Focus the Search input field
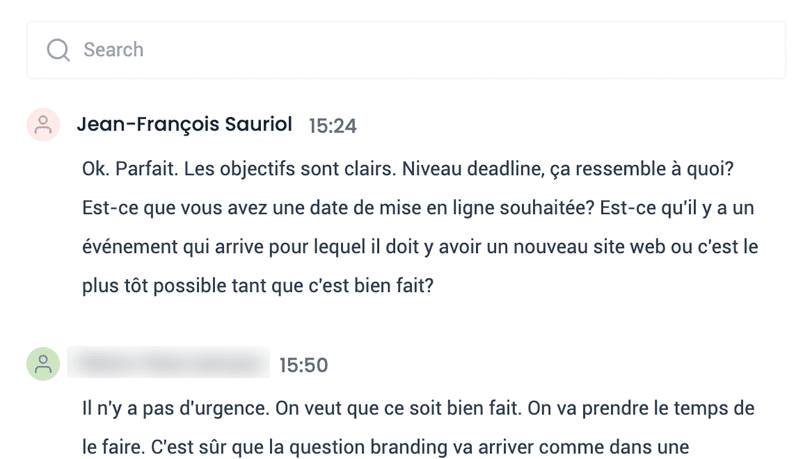This screenshot has width=810, height=459. click(400, 50)
